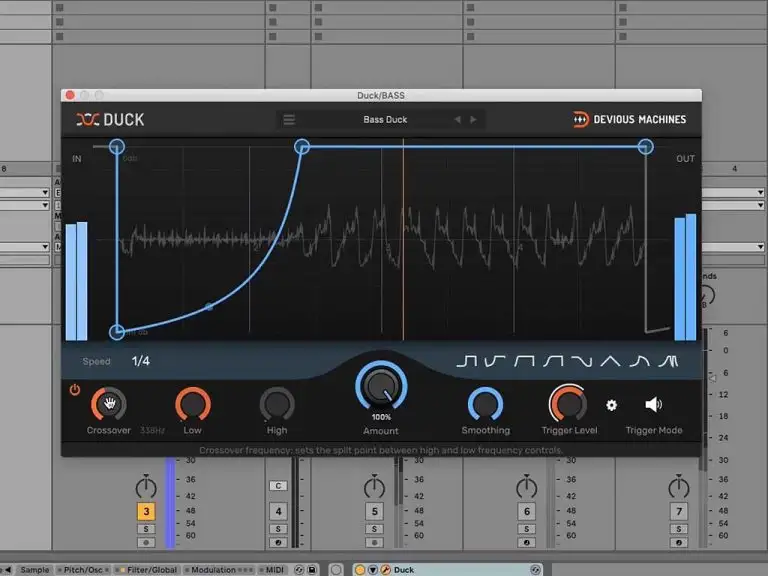Switch to the Filter/Global tab
This screenshot has height=576, width=768.
click(148, 570)
